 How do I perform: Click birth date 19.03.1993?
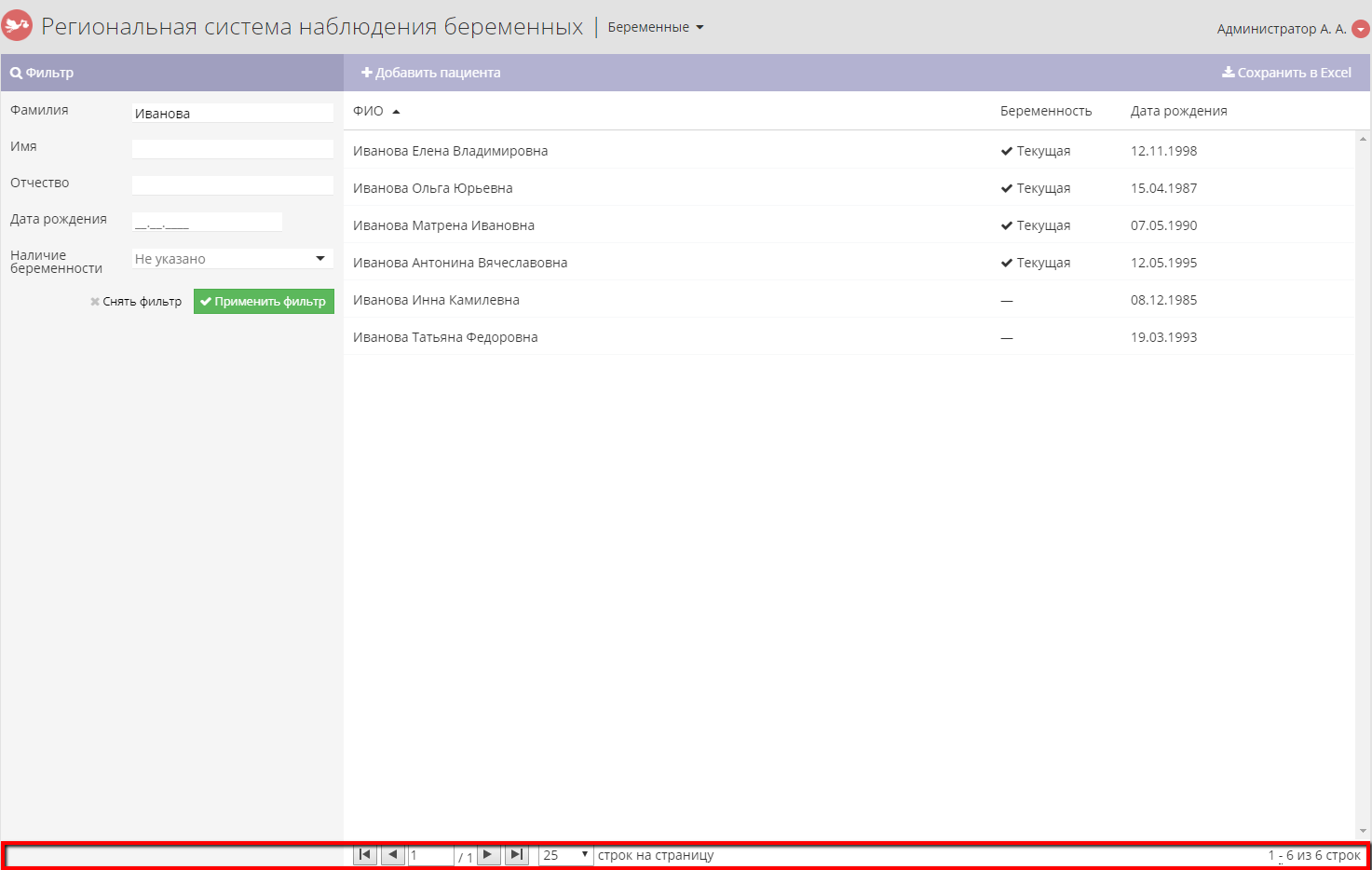1164,337
